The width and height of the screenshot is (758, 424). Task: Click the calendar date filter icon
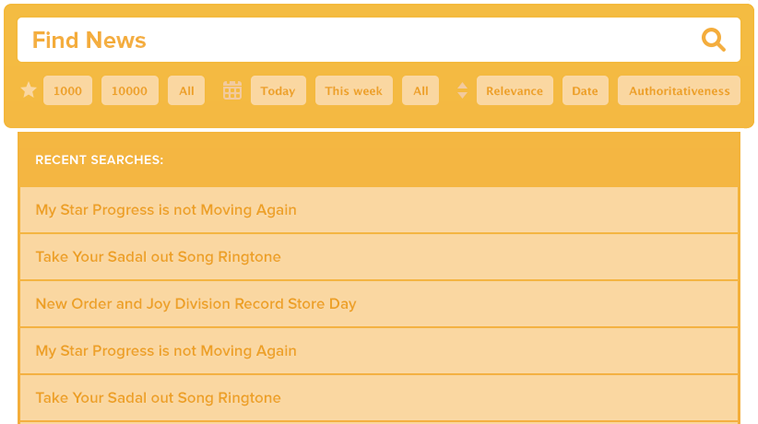[x=232, y=91]
